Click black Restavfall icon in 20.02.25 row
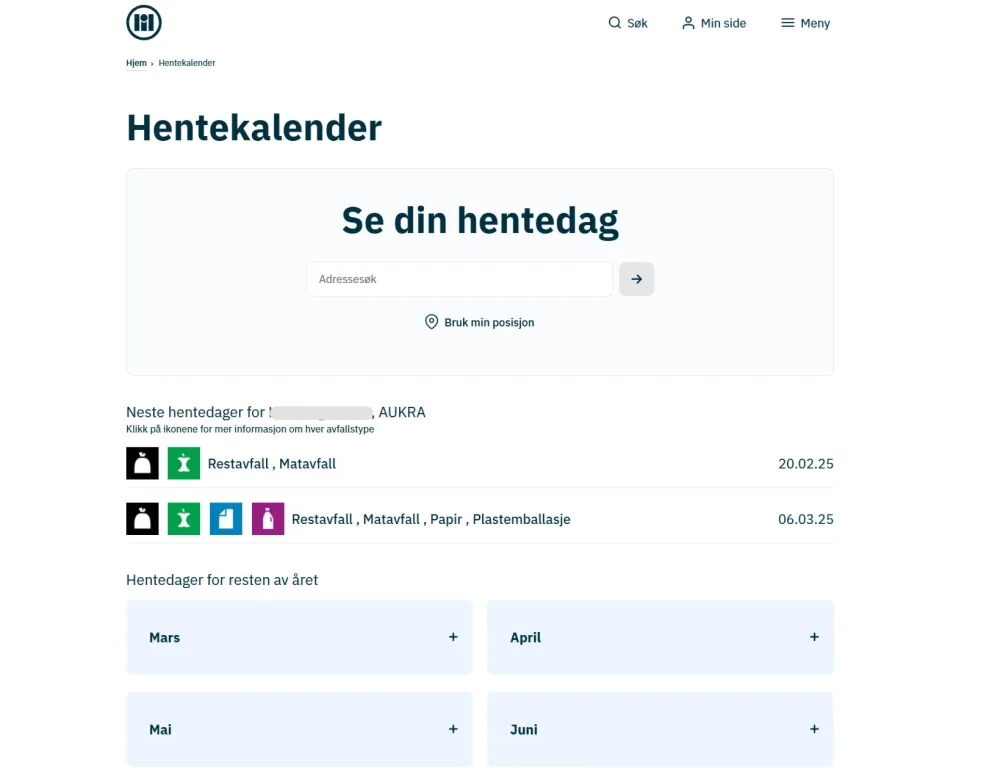 tap(142, 463)
